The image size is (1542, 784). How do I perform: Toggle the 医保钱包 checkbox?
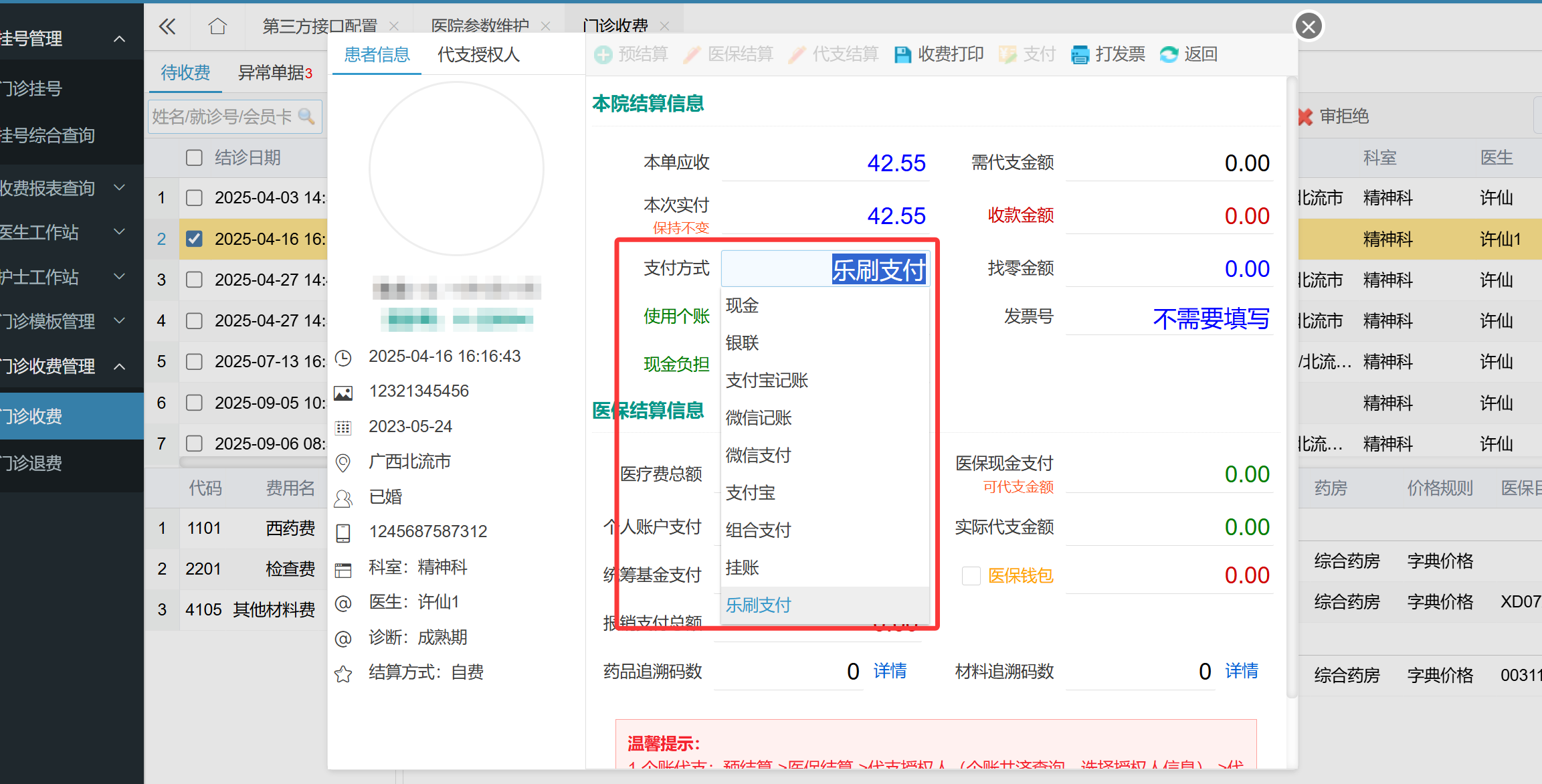point(971,575)
